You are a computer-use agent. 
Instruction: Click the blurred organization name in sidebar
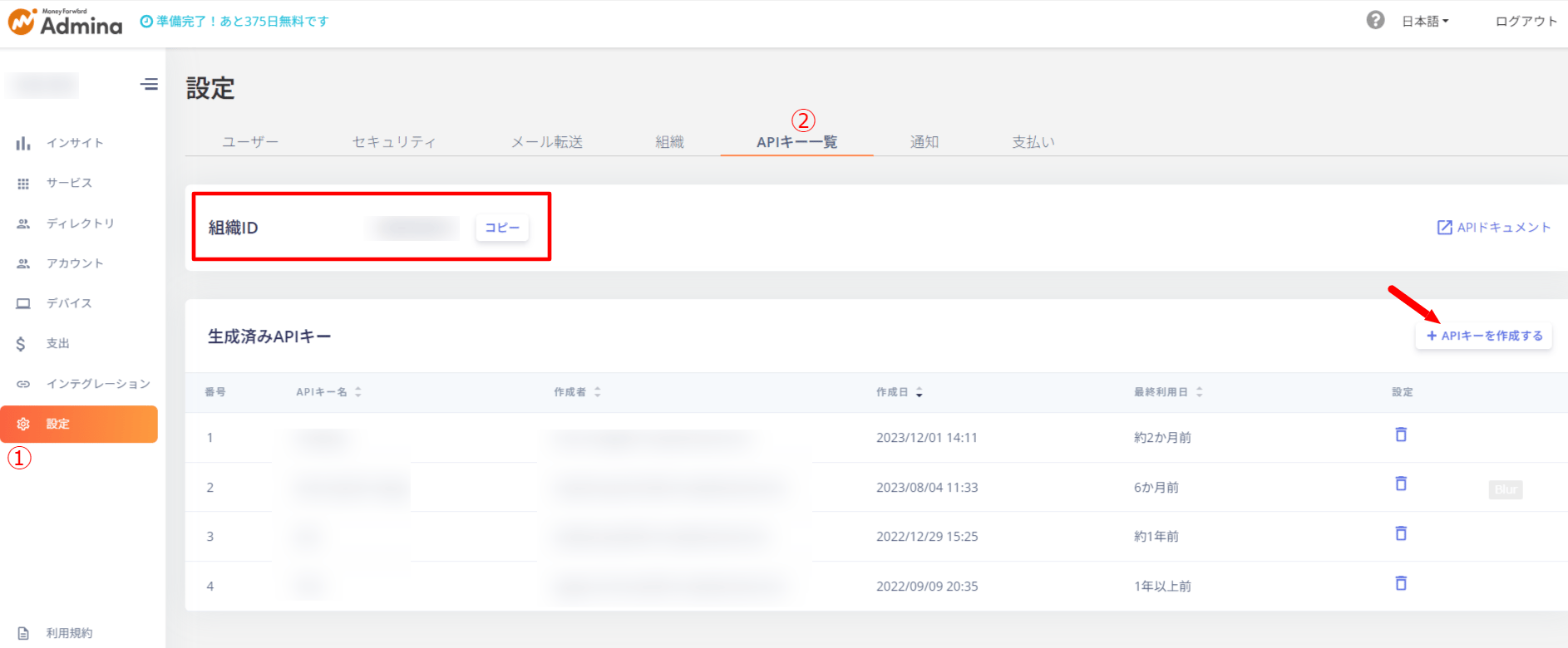point(43,85)
